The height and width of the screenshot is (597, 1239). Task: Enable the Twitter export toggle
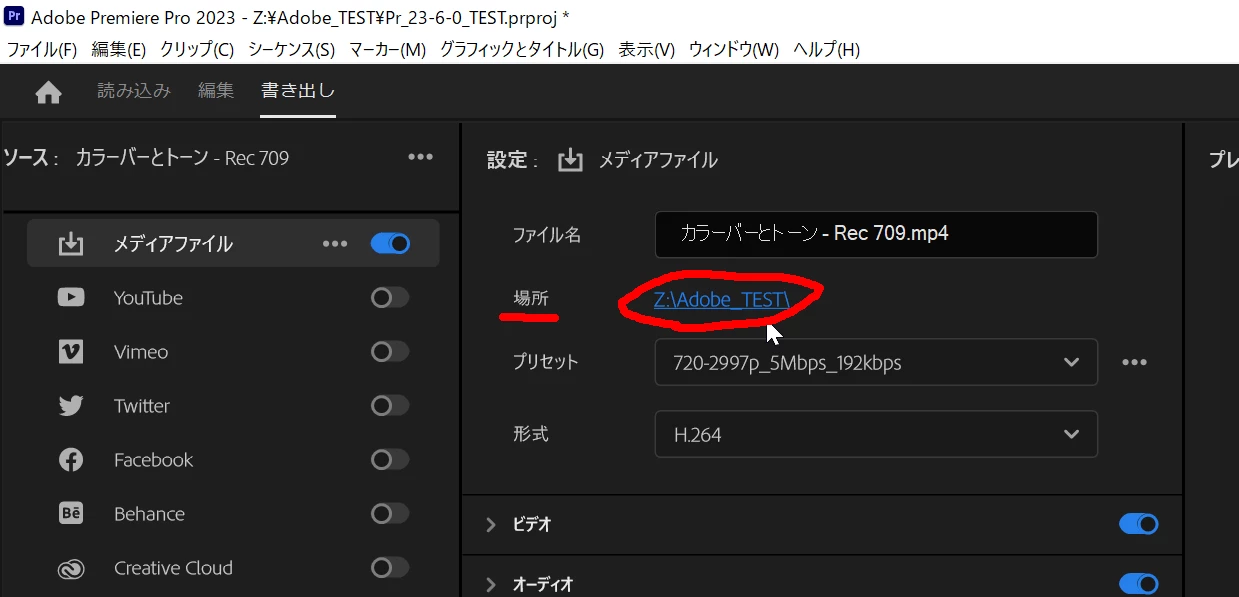tap(390, 405)
